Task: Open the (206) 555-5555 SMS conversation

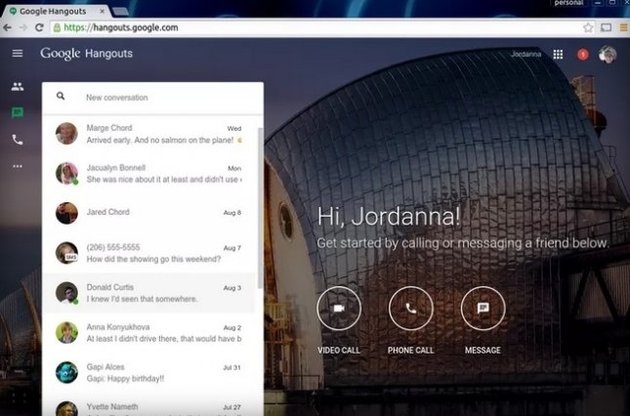Action: click(149, 253)
